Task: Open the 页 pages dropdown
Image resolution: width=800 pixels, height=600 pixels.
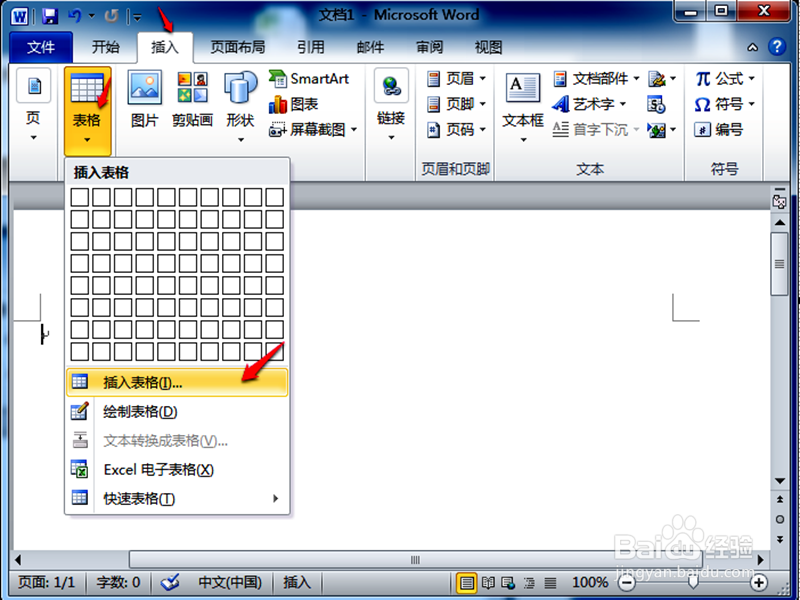Action: tap(33, 107)
